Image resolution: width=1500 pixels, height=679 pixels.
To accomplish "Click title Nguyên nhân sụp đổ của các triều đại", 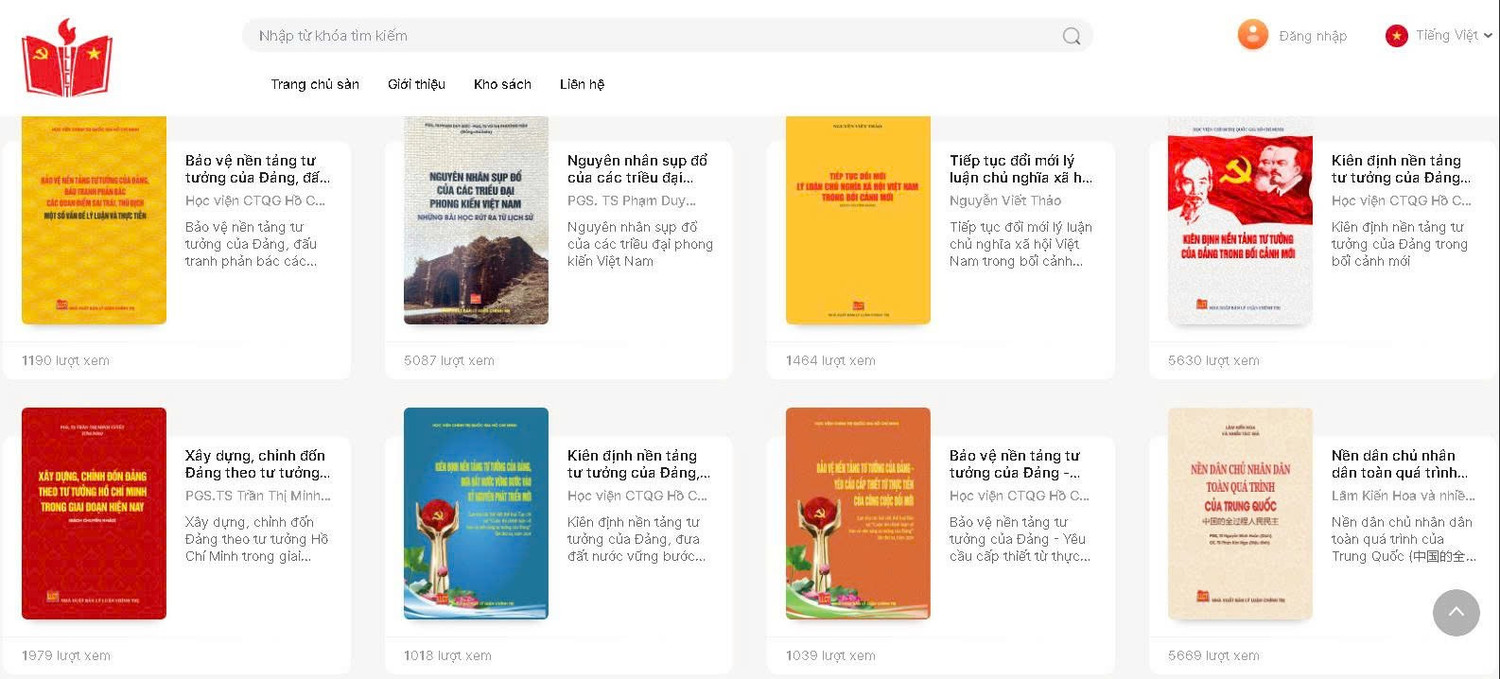I will (638, 169).
